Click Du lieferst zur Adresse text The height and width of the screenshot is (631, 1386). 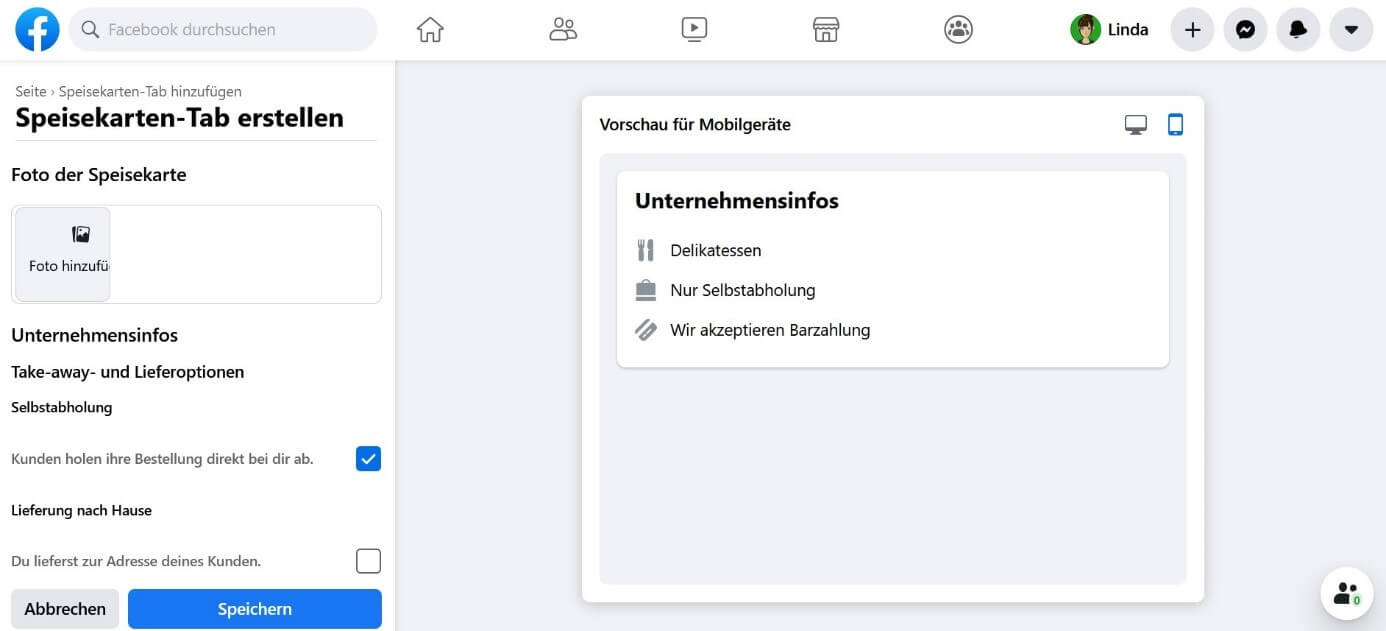136,561
